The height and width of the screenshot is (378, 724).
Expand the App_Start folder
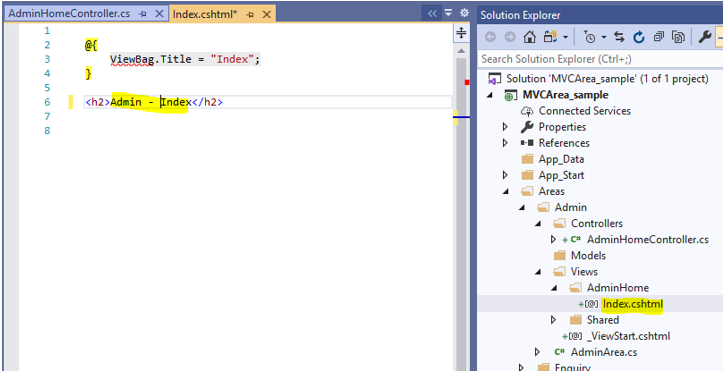[505, 175]
